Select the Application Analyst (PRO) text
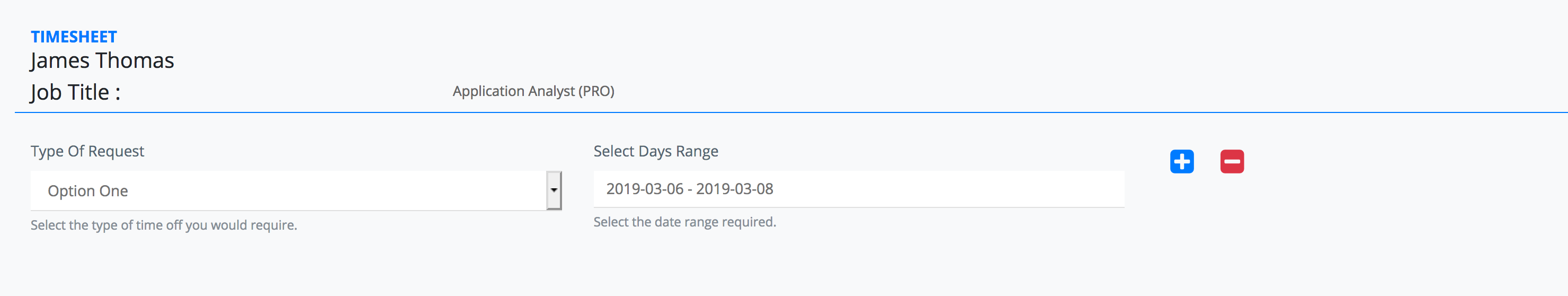1568x296 pixels. [533, 91]
